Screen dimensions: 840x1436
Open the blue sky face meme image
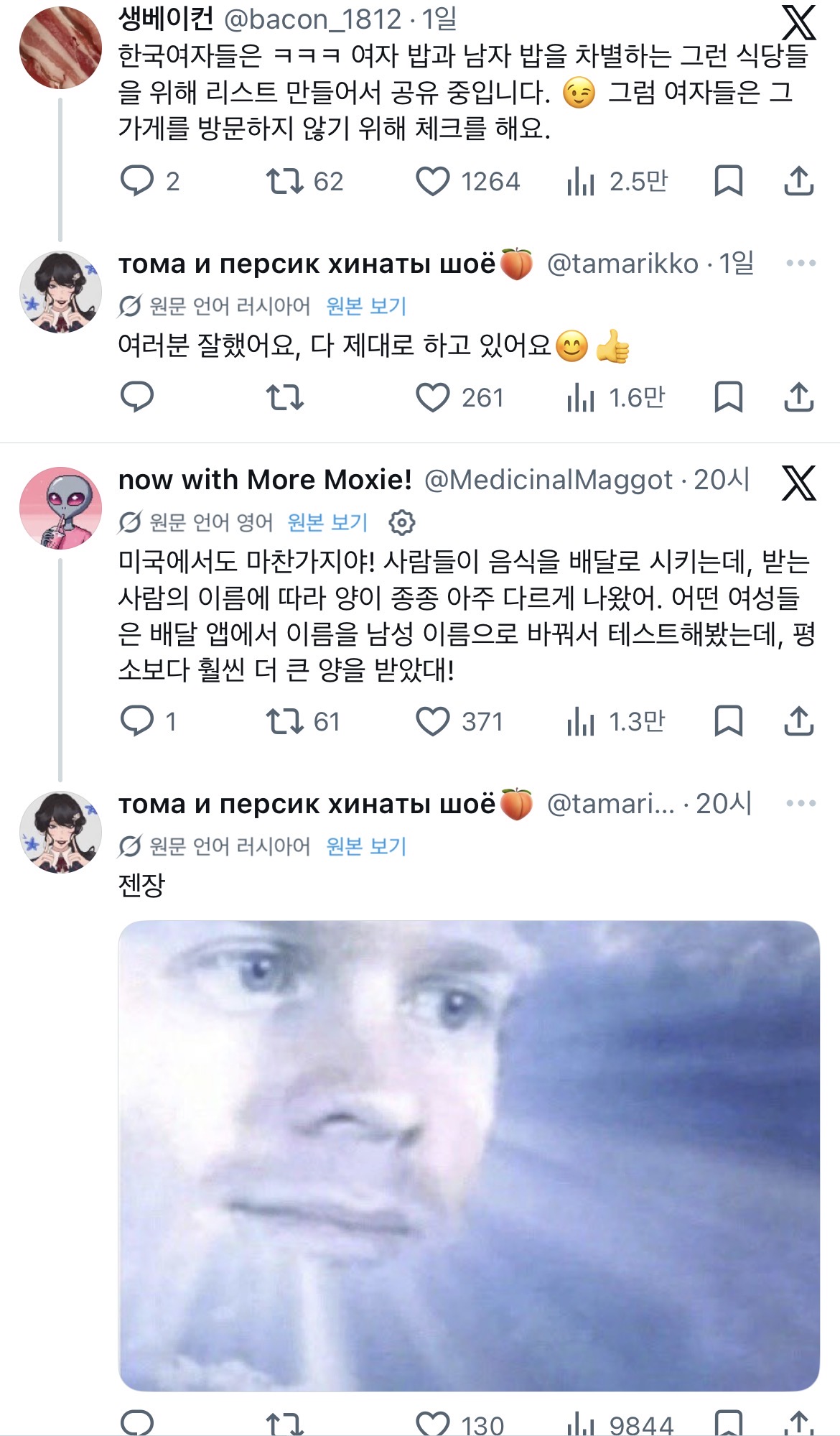(x=469, y=1156)
